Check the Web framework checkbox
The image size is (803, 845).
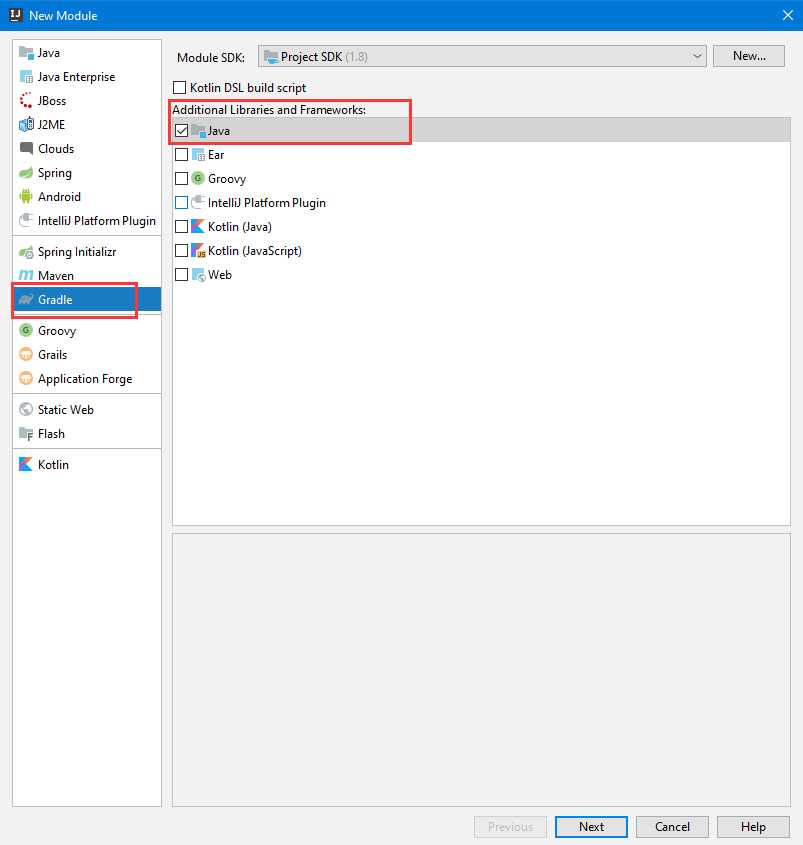pos(182,275)
